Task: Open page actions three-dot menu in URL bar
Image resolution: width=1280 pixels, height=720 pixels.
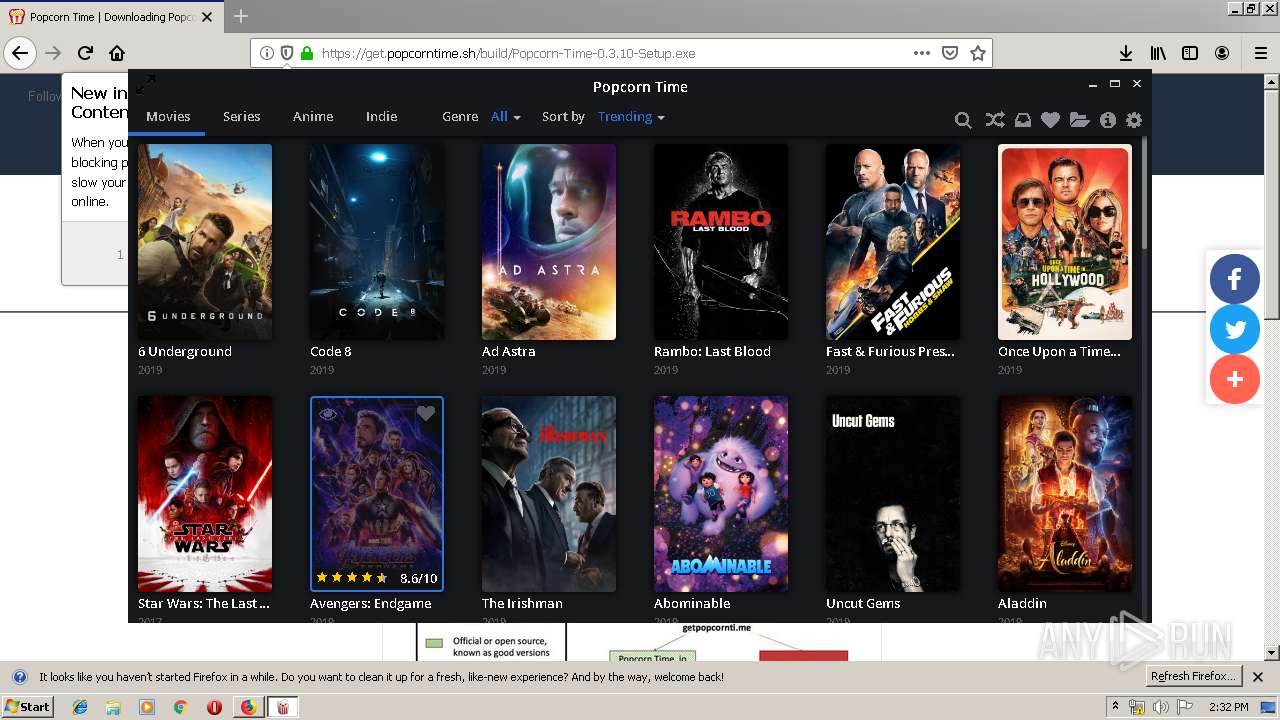Action: click(x=921, y=53)
